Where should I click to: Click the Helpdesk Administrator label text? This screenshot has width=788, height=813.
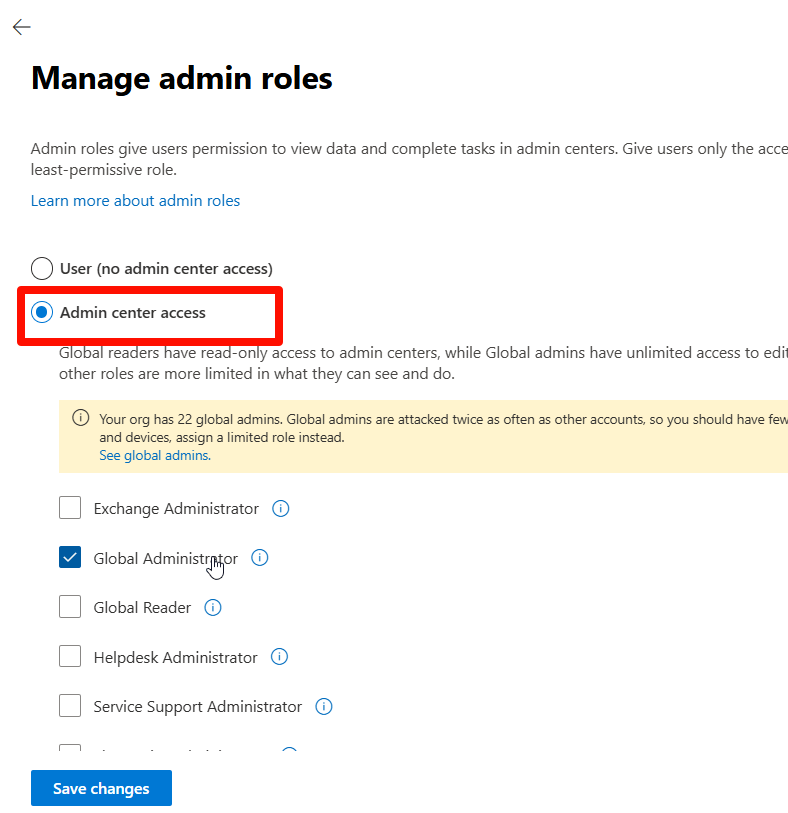[x=175, y=657]
